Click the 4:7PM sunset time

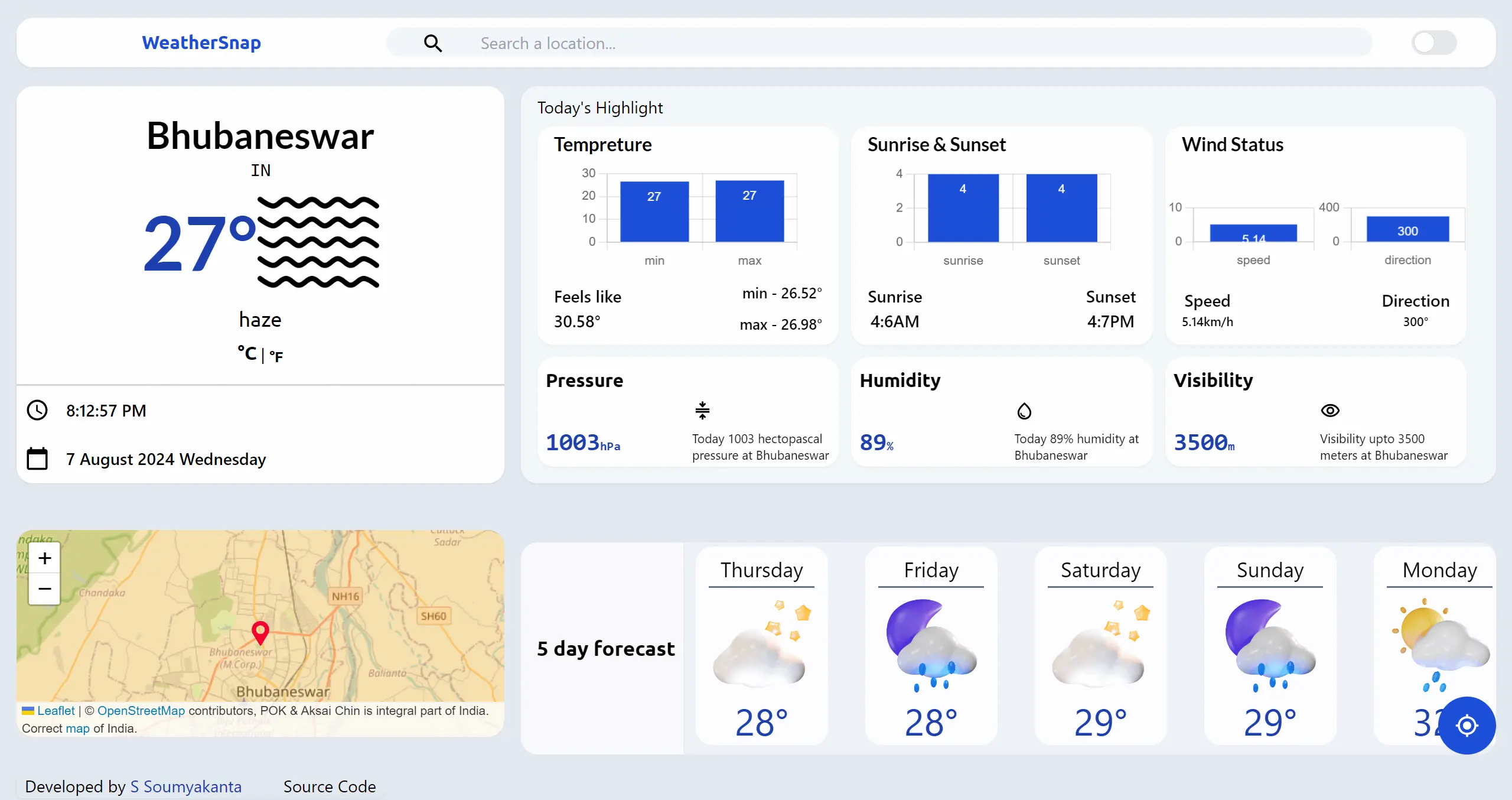1110,321
